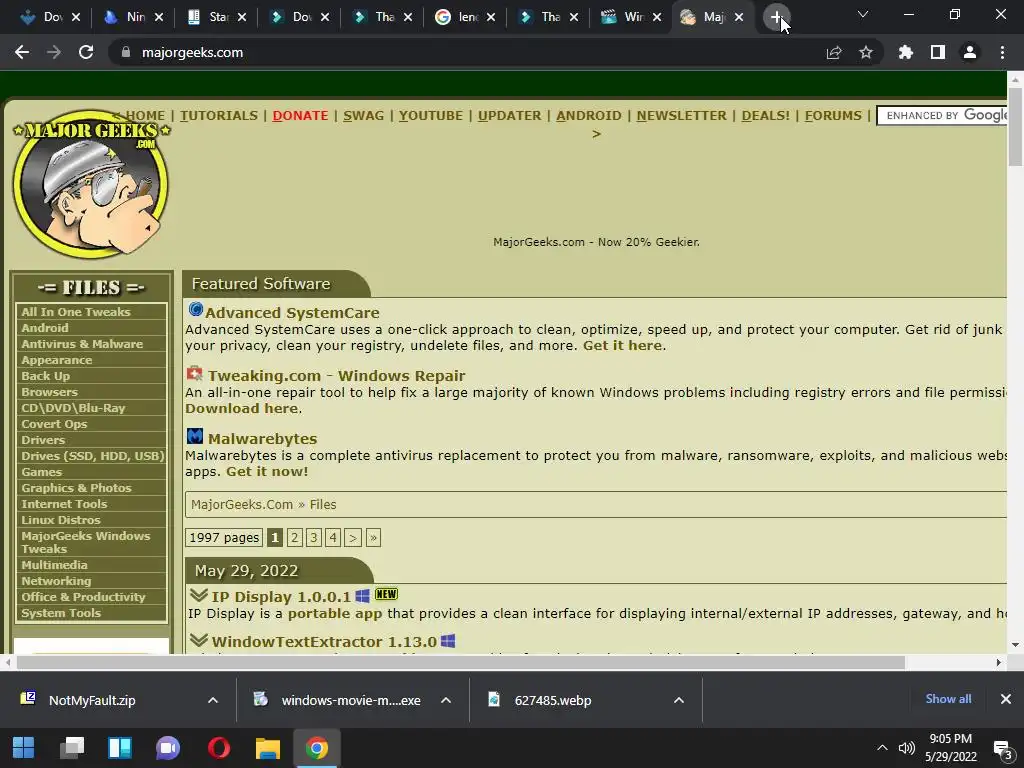1024x768 pixels.
Task: Reload the majorgeeks.com page
Action: pyautogui.click(x=86, y=52)
